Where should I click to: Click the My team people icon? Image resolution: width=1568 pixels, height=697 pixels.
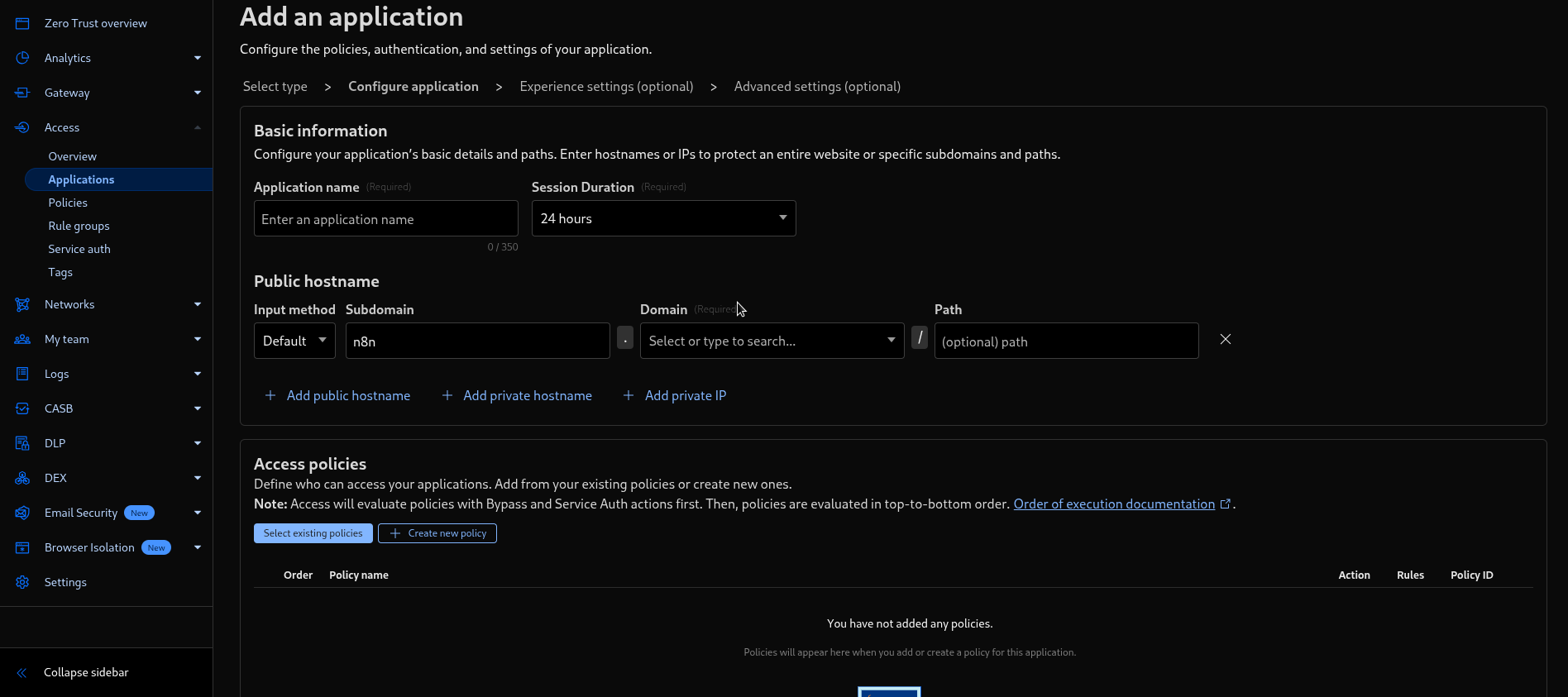pos(22,339)
